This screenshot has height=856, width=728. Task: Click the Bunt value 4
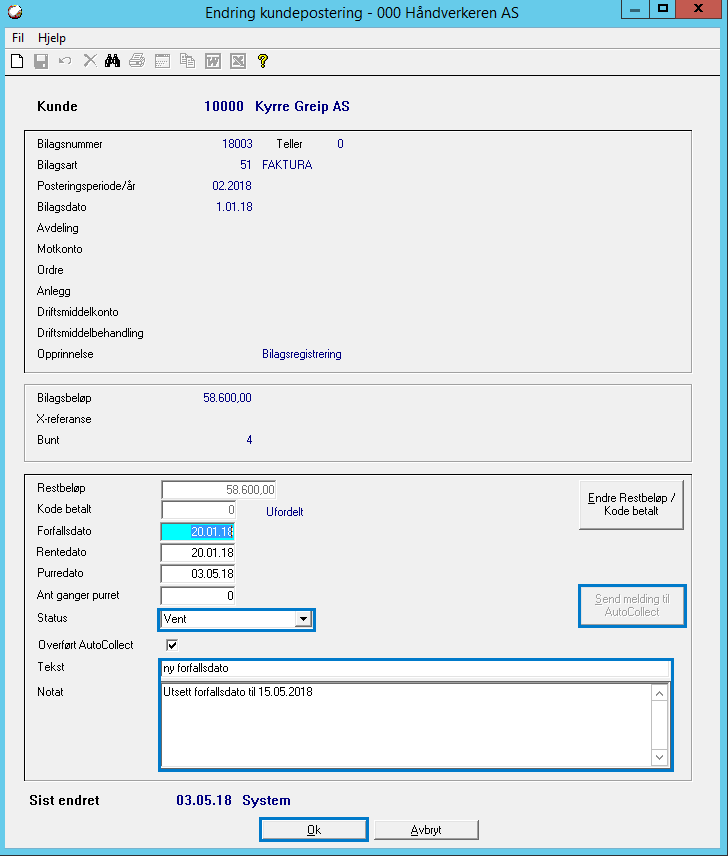tap(249, 440)
